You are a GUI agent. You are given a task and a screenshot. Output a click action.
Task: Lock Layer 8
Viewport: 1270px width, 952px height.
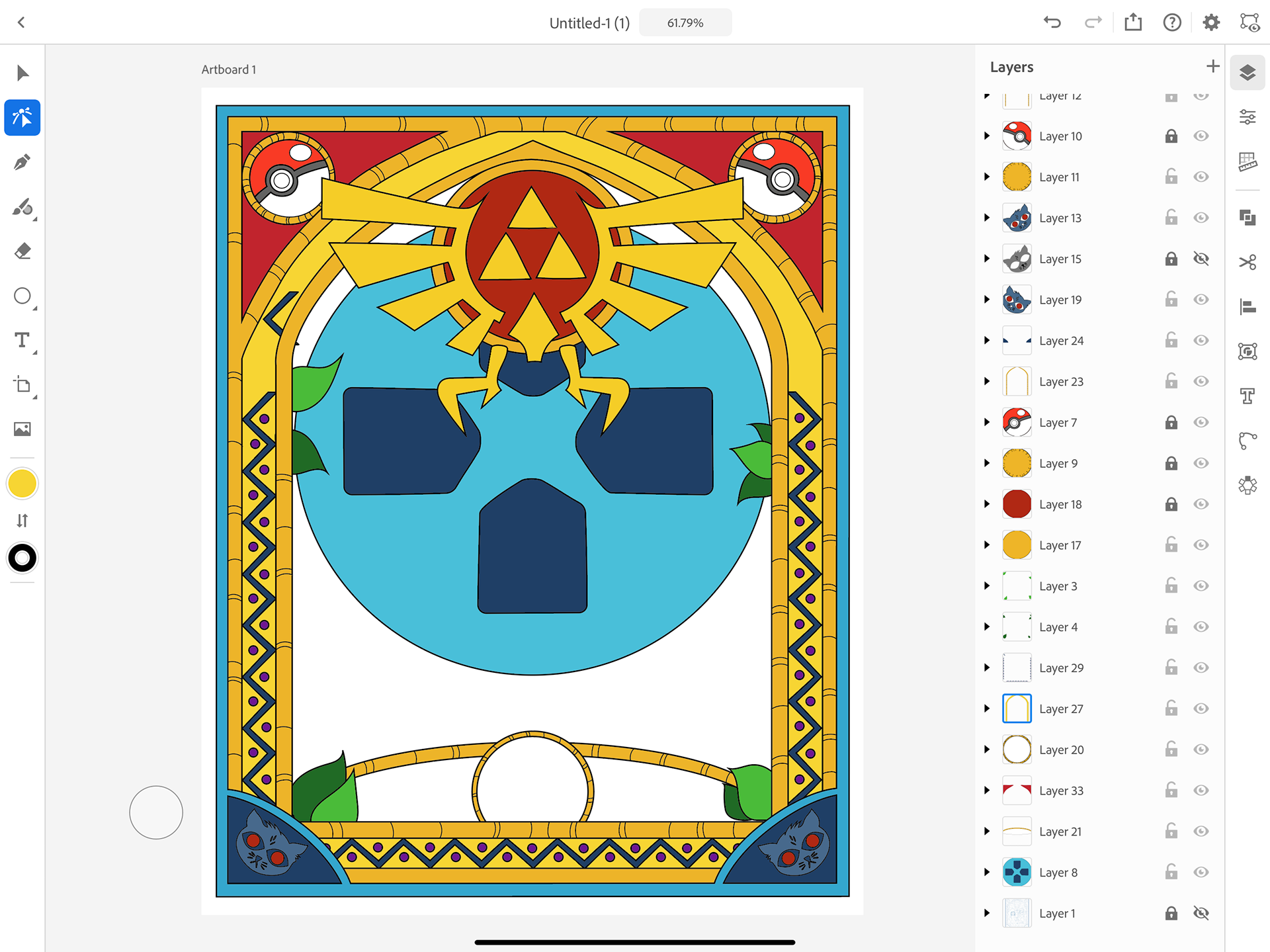1171,871
